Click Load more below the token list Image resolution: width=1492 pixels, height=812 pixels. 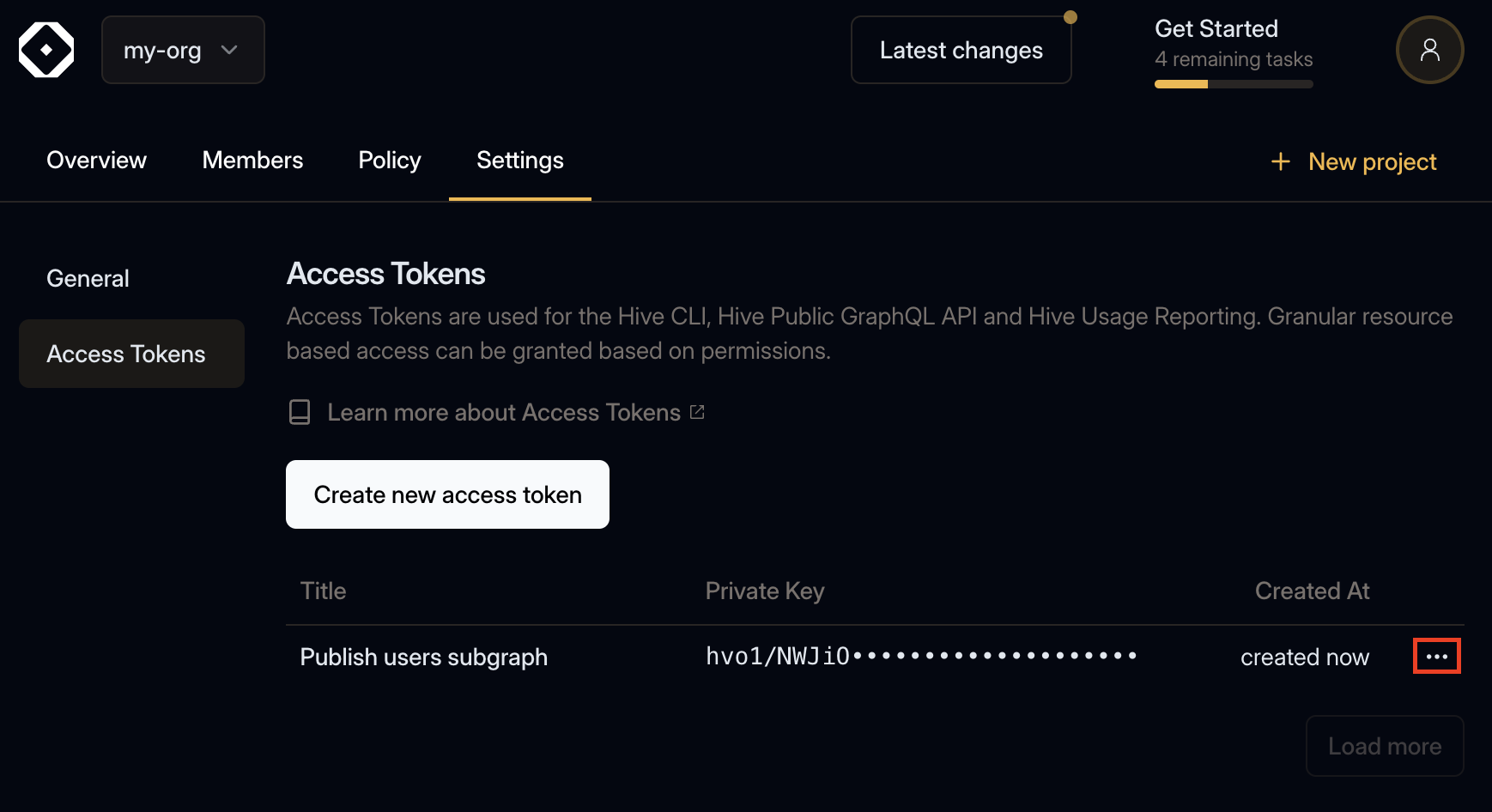click(1384, 746)
